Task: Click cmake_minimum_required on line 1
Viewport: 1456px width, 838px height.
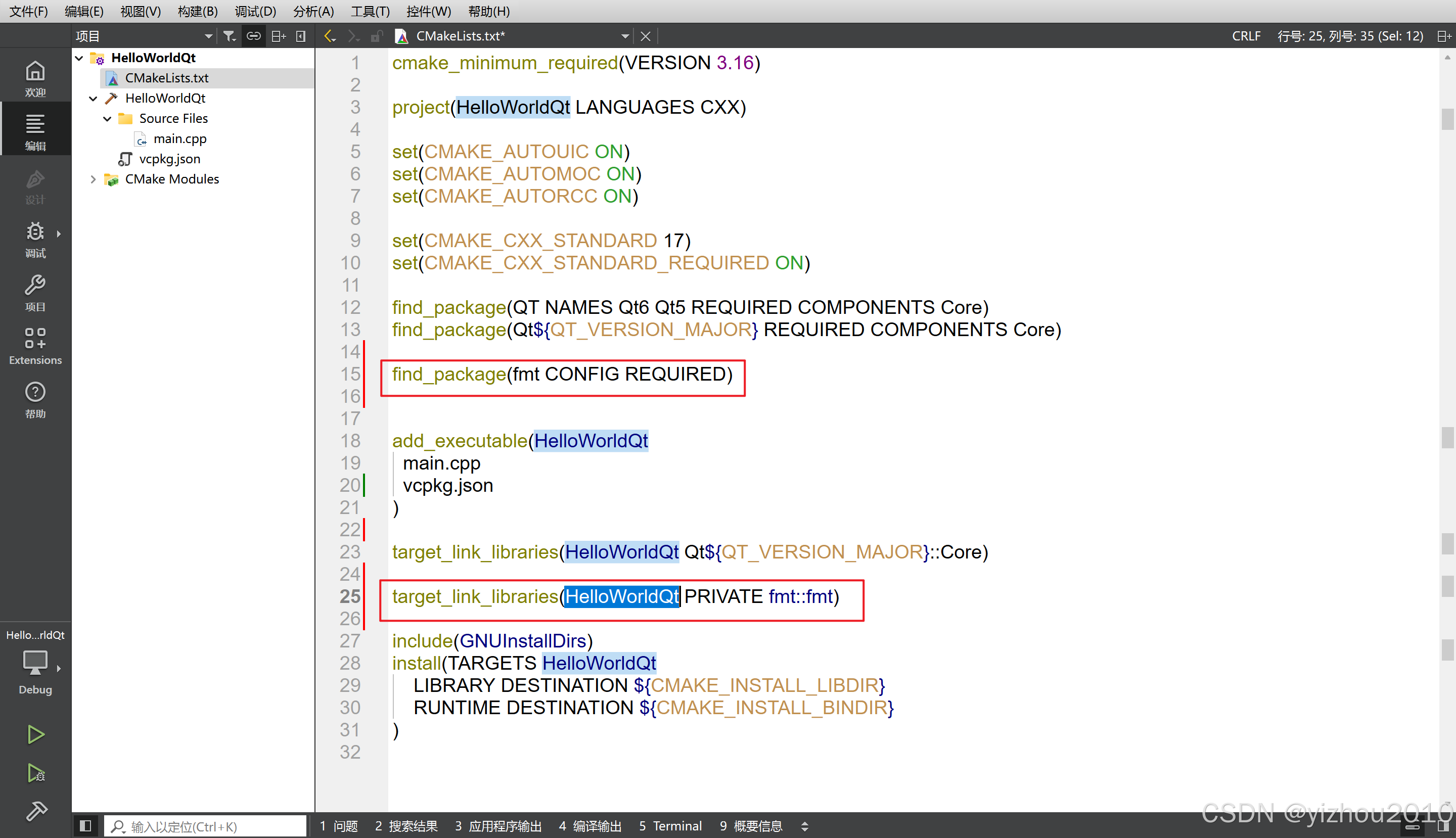Action: (x=505, y=63)
